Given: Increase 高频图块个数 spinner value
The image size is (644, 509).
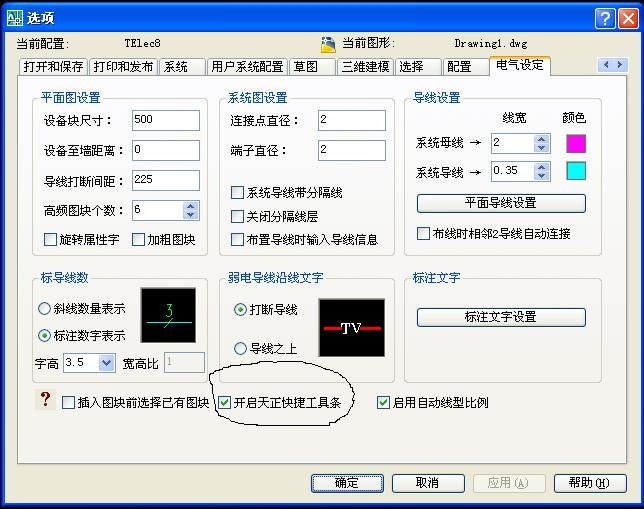Looking at the screenshot, I should coord(191,206).
